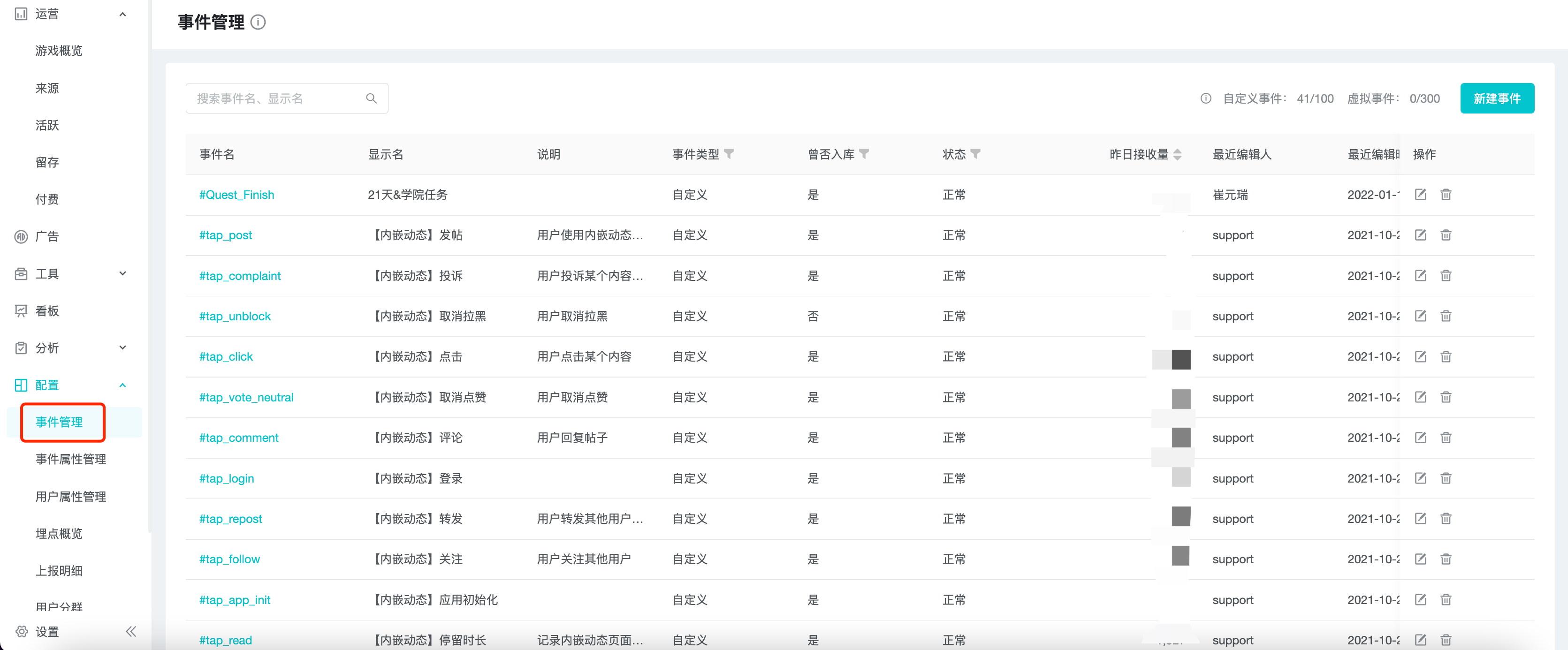This screenshot has width=1568, height=650.
Task: Go to 游戏概览 menu item
Action: pyautogui.click(x=59, y=51)
